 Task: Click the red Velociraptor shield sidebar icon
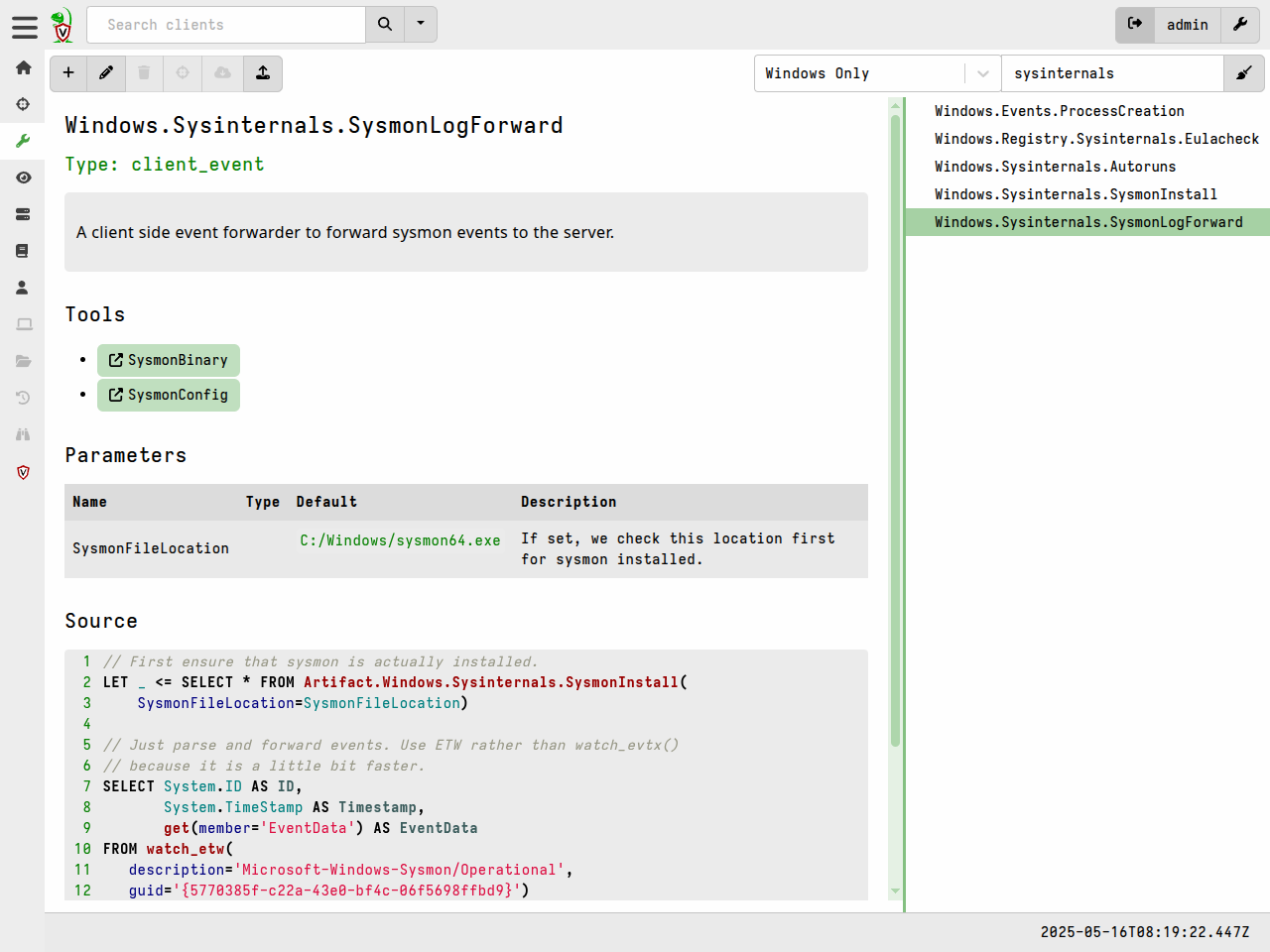point(23,472)
